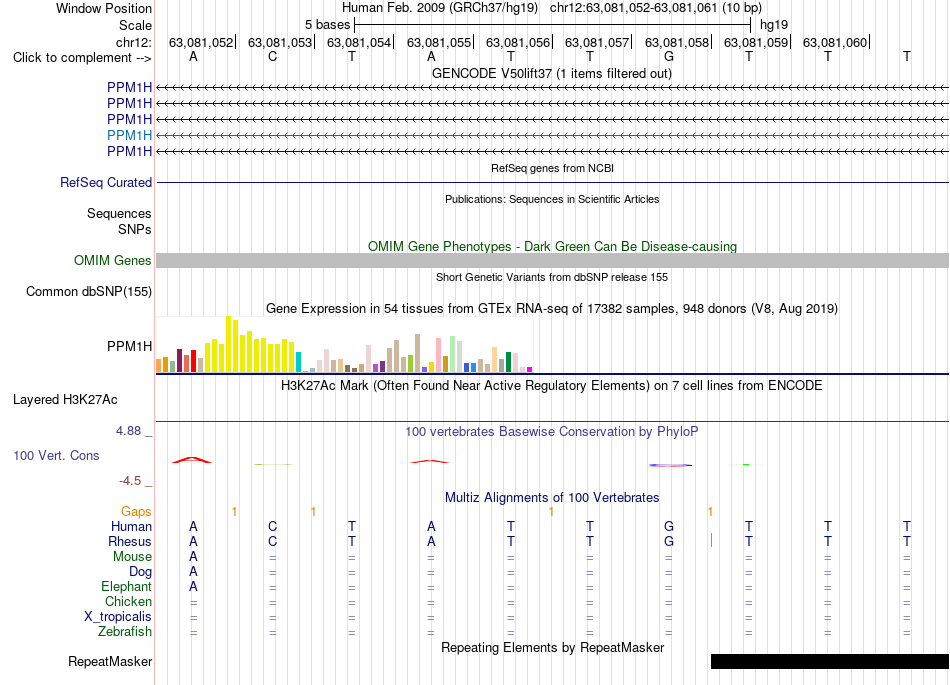Click the tallest yellow bar in GTEx chart
This screenshot has height=685, width=950.
click(x=228, y=343)
